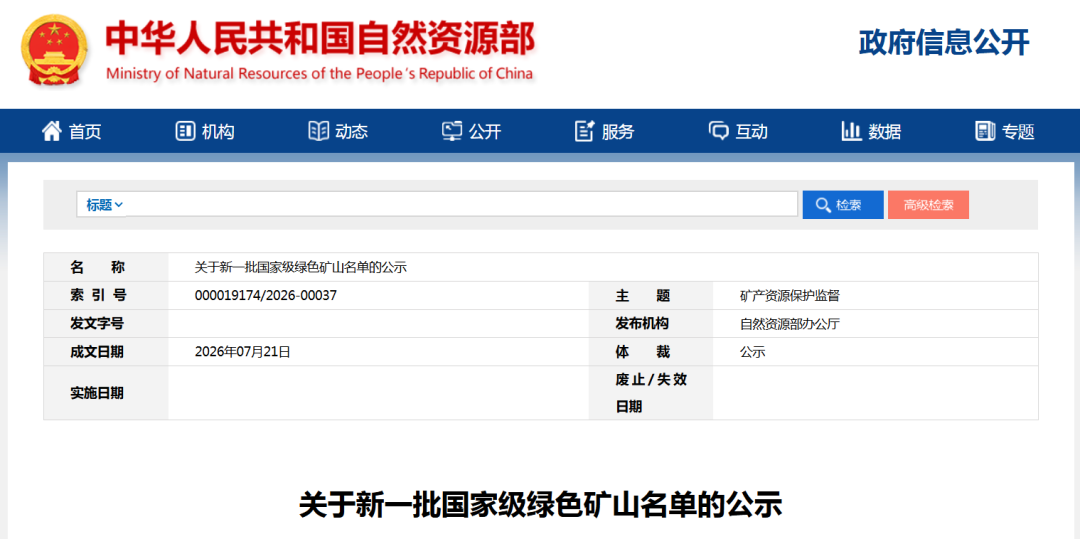Click the 名称 row label

(x=98, y=267)
